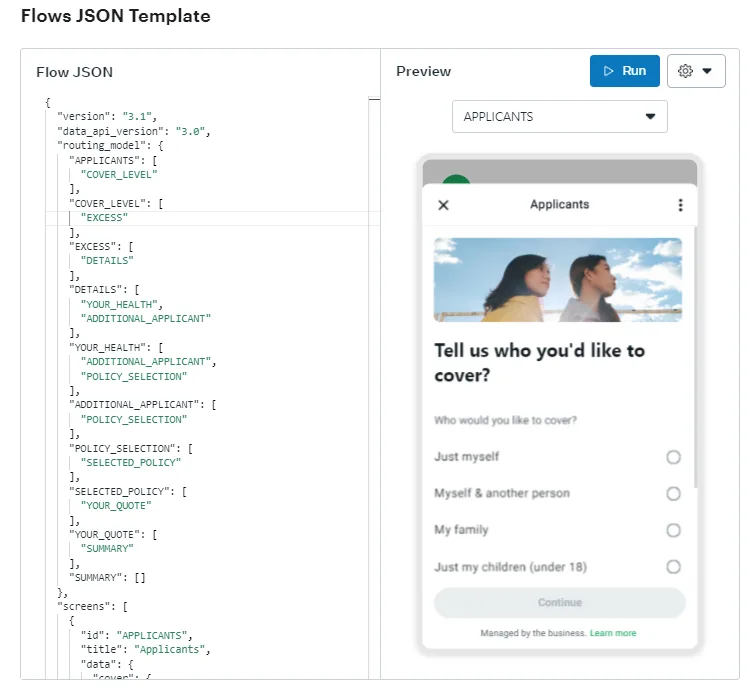Click the "title": "Applicants" line

click(145, 649)
